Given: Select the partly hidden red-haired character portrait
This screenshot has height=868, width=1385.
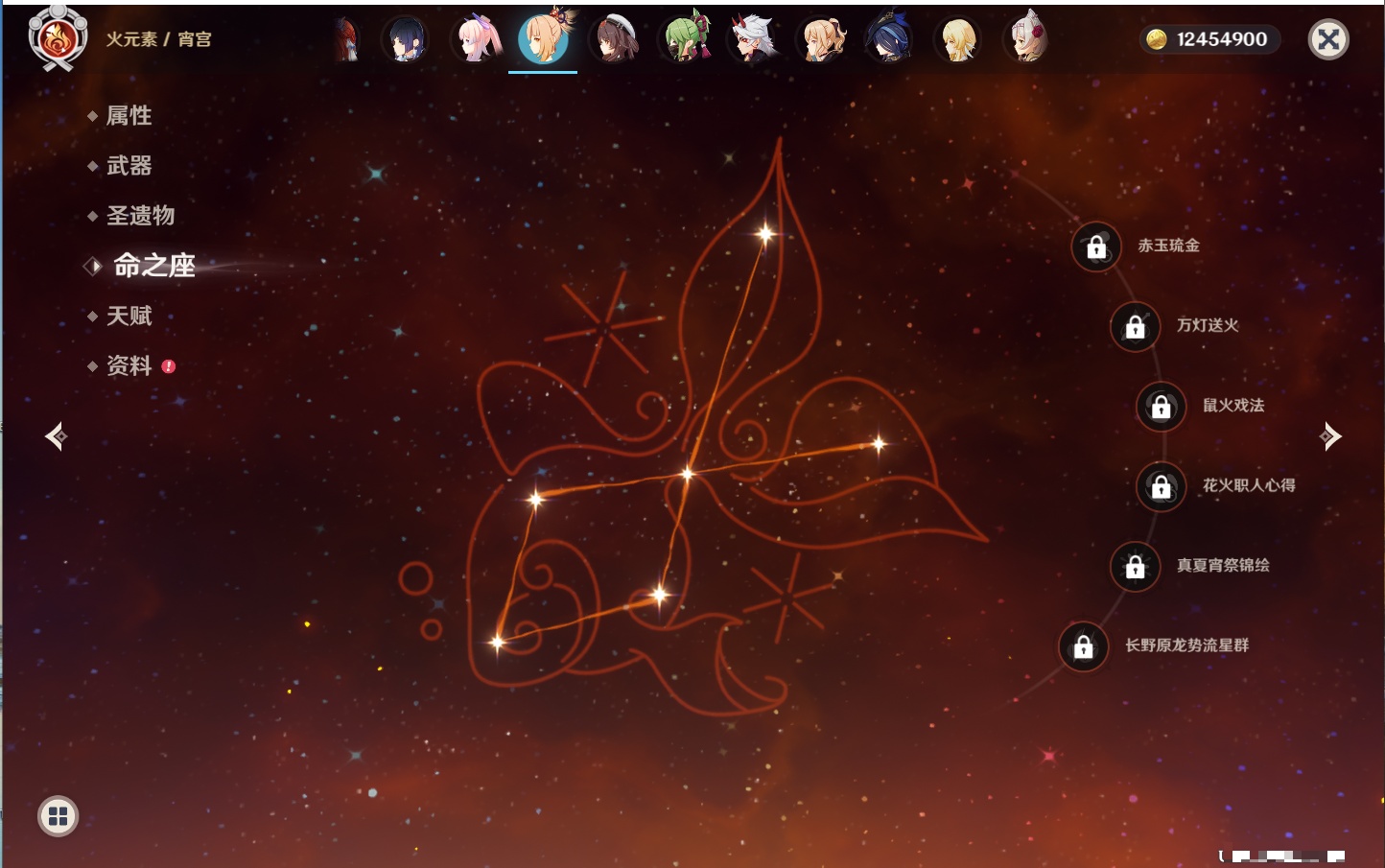Looking at the screenshot, I should tap(346, 39).
